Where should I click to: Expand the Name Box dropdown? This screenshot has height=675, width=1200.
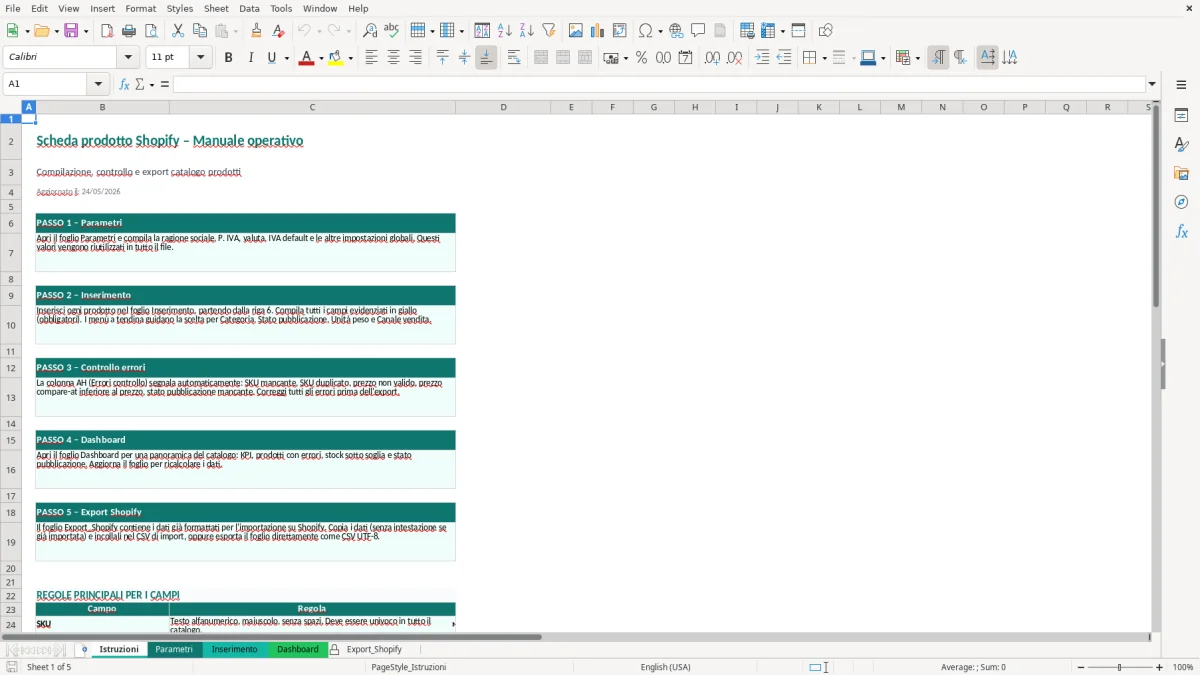[x=98, y=84]
